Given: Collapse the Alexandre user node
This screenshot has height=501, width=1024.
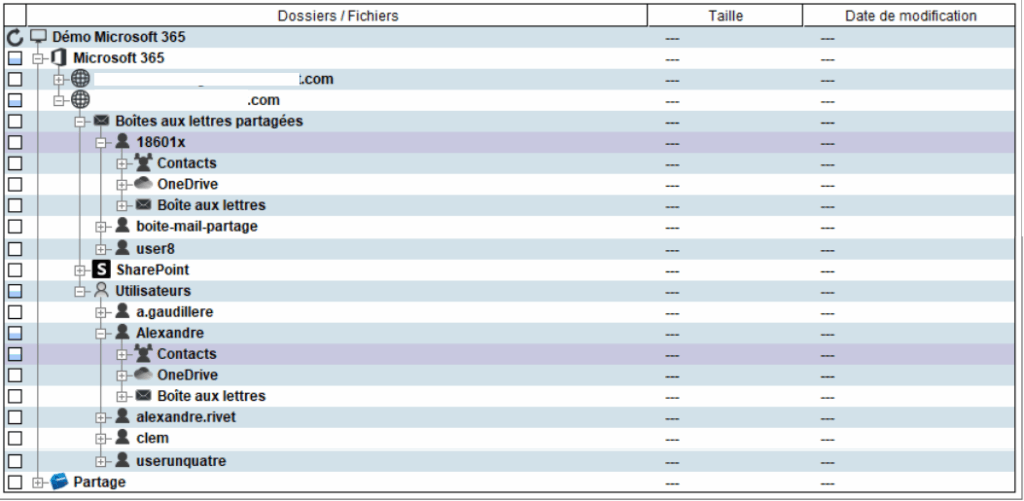Looking at the screenshot, I should click(101, 332).
